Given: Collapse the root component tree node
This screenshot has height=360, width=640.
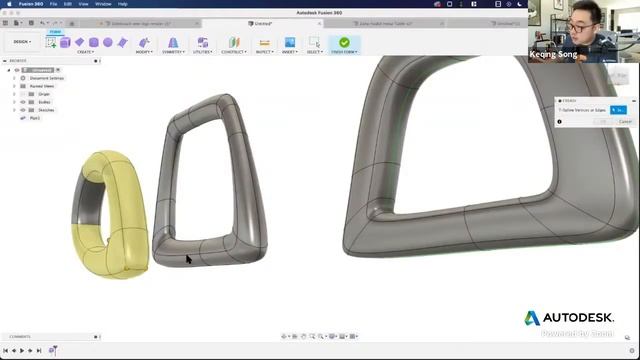Looking at the screenshot, I should click(9, 70).
